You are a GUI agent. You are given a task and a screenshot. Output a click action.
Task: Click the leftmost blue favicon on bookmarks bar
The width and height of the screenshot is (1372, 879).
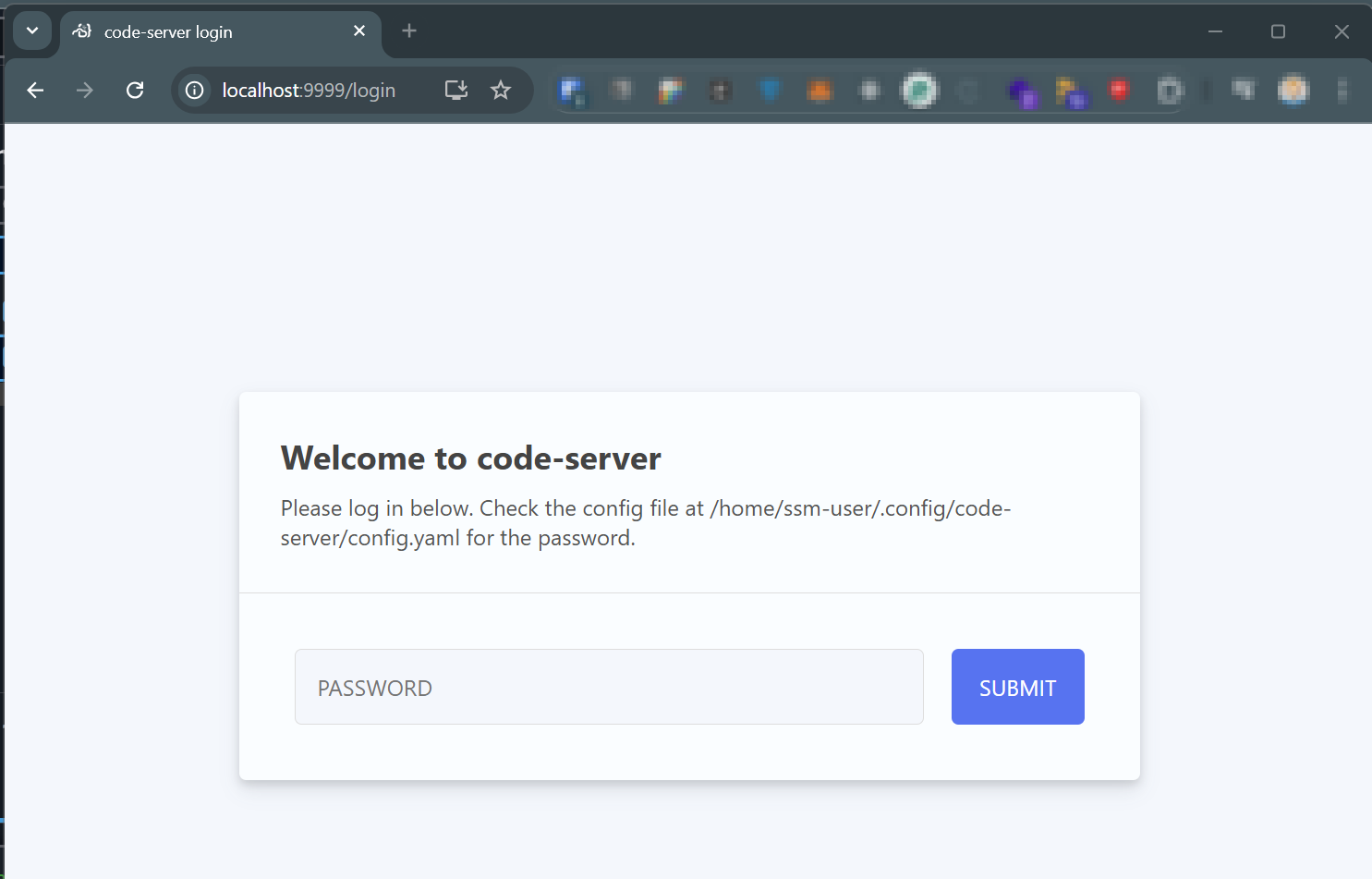(574, 91)
